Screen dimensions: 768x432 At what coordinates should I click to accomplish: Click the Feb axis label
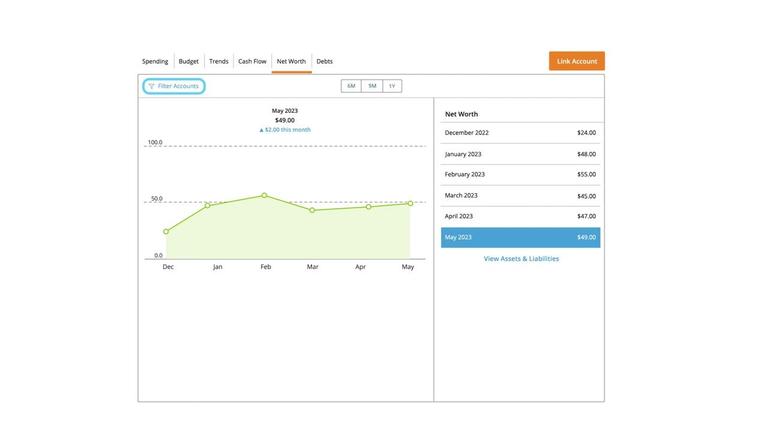265,266
